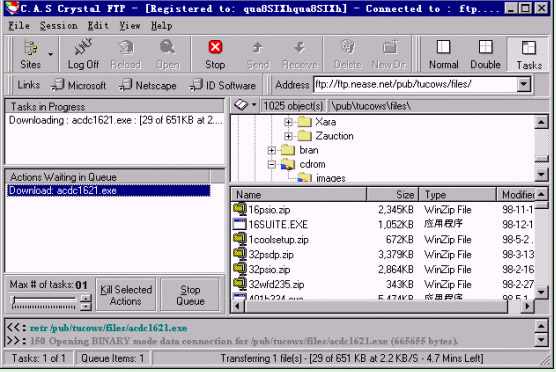556x372 pixels.
Task: Click the Send toolbar icon
Action: click(258, 55)
